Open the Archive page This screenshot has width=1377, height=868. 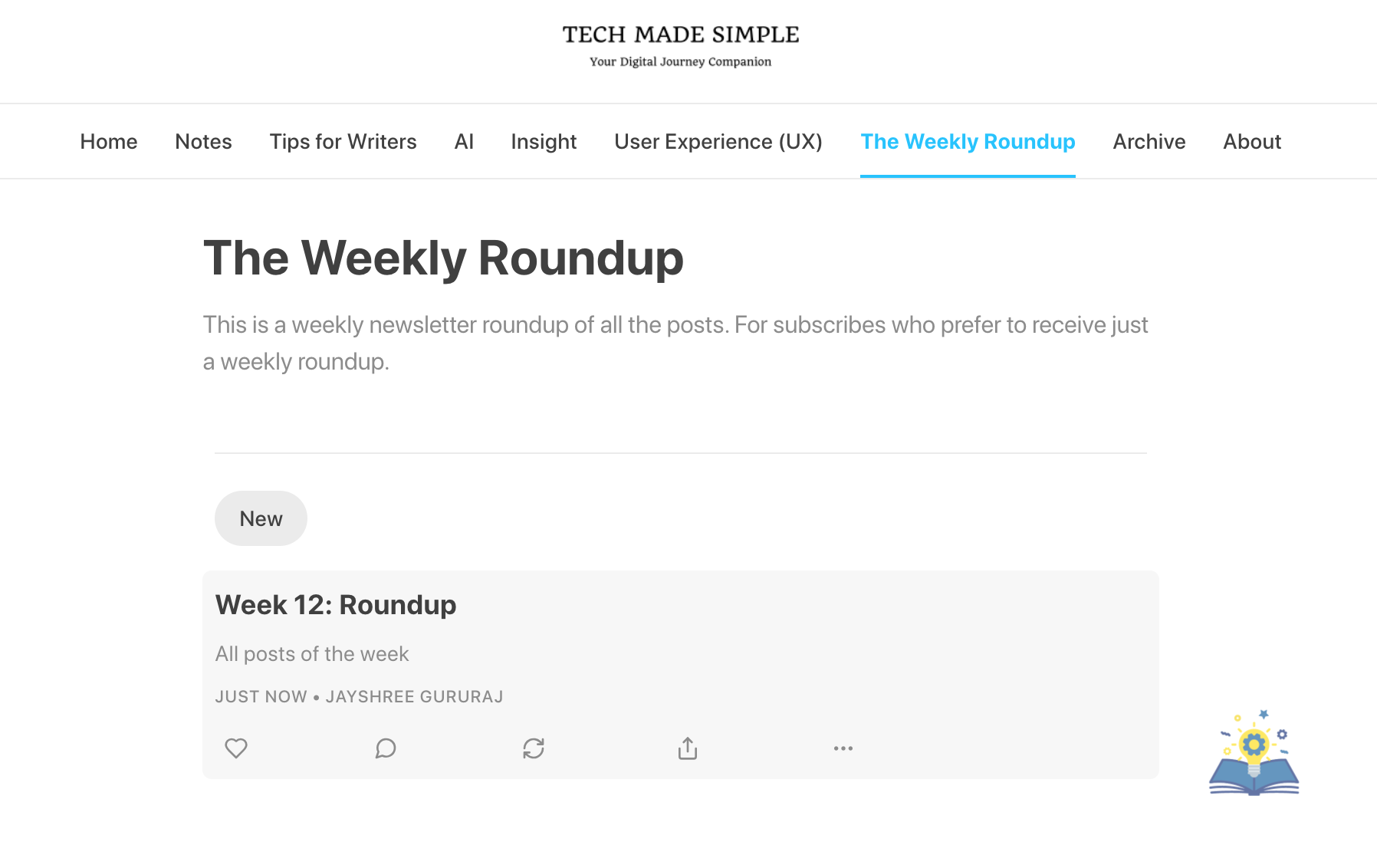(1149, 142)
